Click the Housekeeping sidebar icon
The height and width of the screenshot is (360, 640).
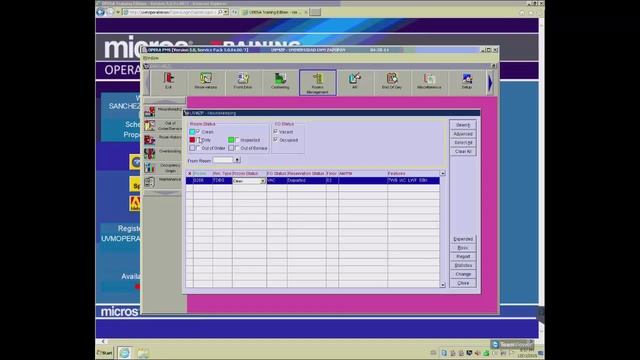point(150,111)
